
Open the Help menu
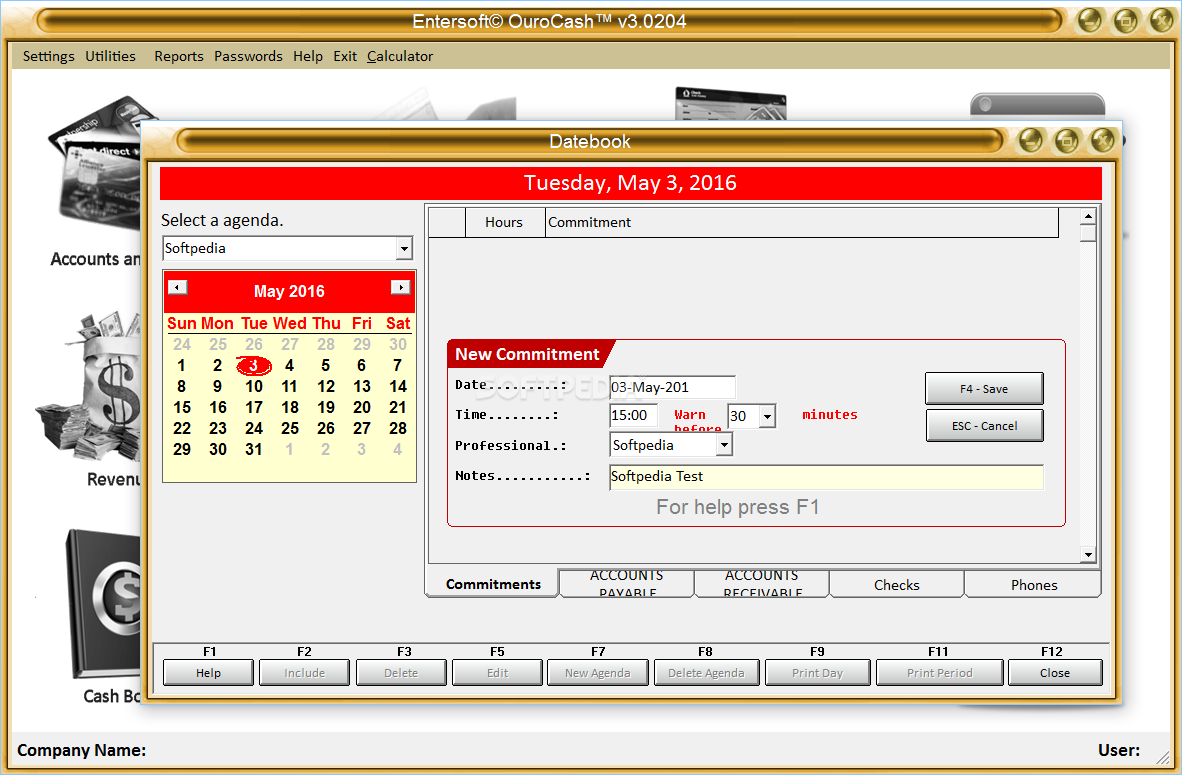[x=308, y=56]
